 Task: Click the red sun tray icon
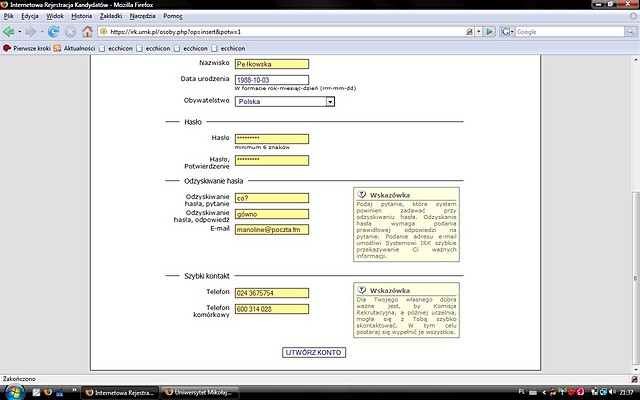(571, 392)
